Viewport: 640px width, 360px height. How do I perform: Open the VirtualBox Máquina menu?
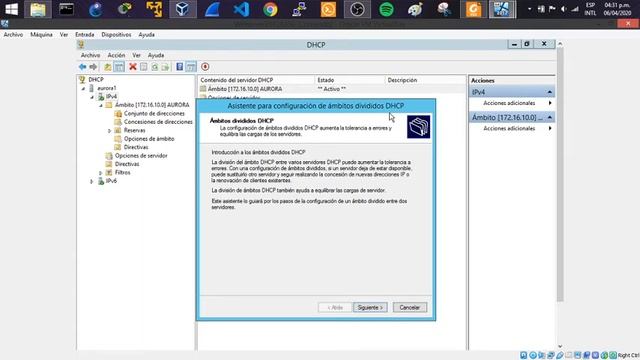[x=41, y=35]
